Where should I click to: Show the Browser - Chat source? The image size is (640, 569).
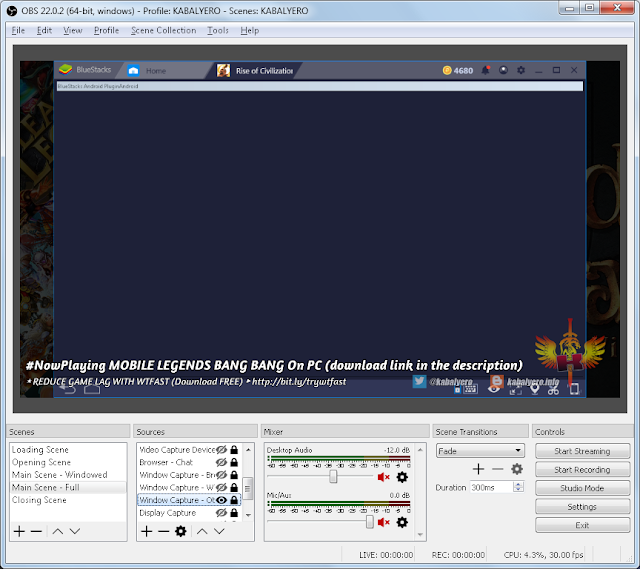point(221,462)
